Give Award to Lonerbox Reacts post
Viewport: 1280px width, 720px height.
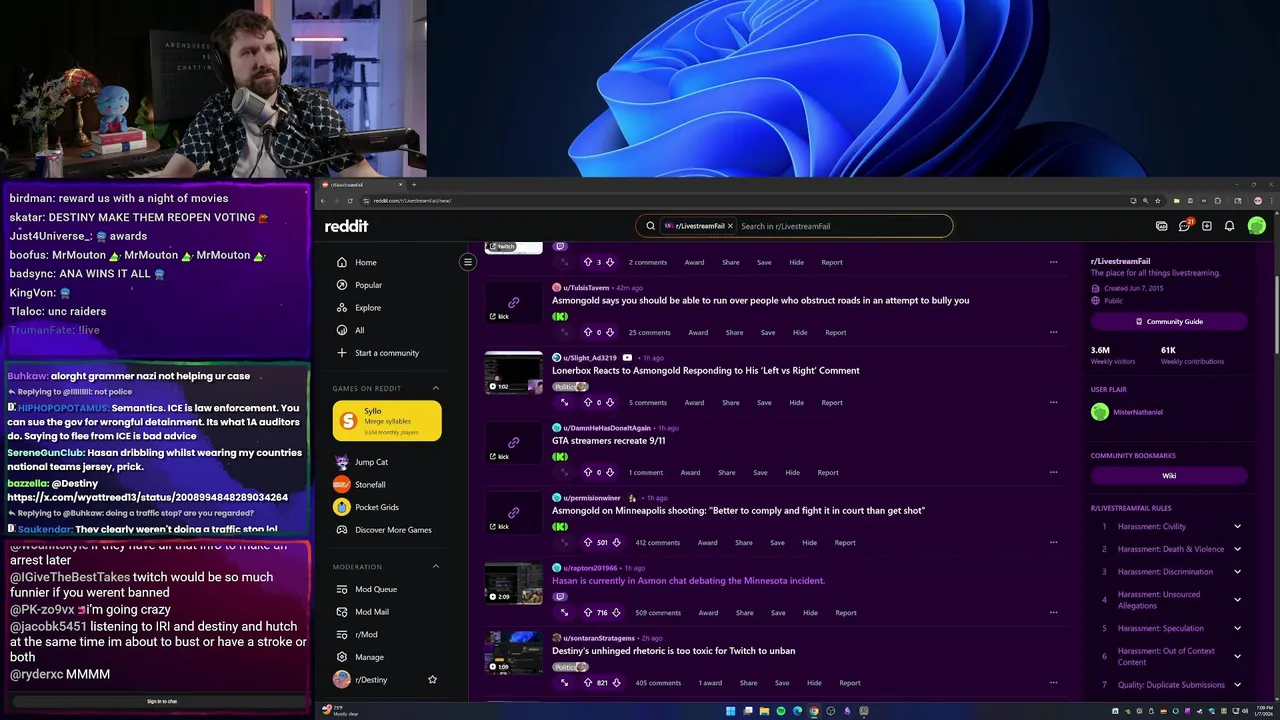point(694,403)
